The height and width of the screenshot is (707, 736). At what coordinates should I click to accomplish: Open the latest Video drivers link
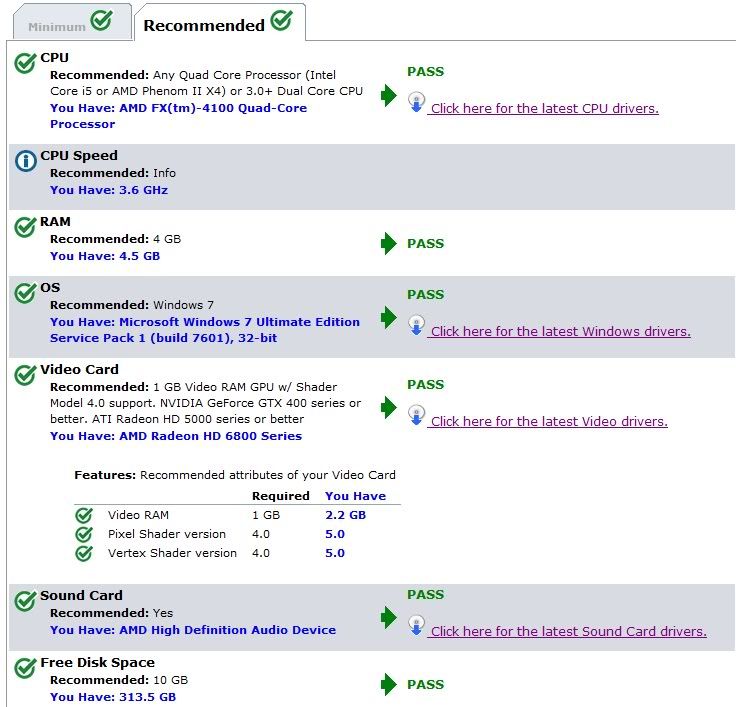pyautogui.click(x=549, y=421)
